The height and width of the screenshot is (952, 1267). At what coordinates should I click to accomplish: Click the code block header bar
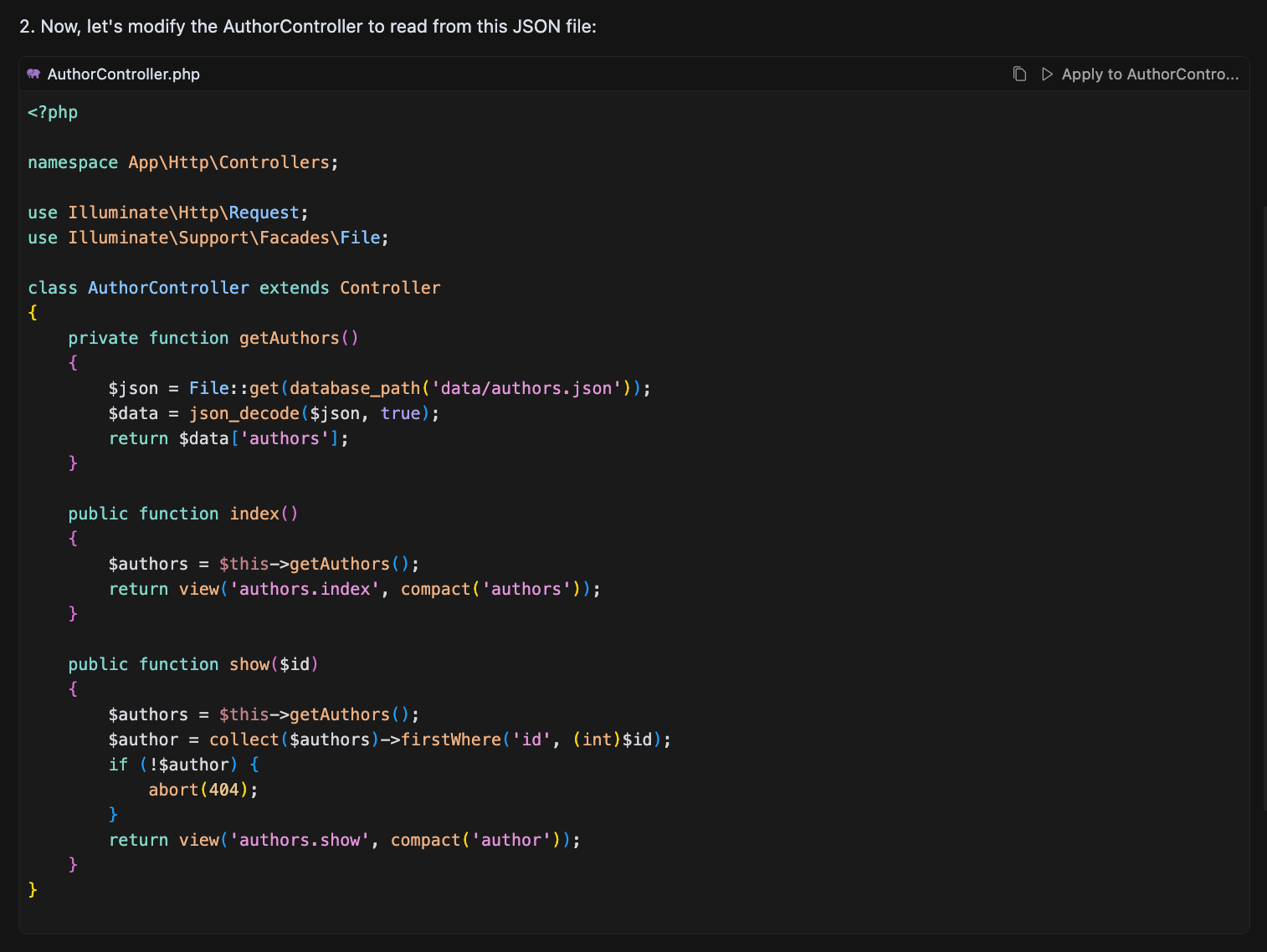(x=586, y=74)
